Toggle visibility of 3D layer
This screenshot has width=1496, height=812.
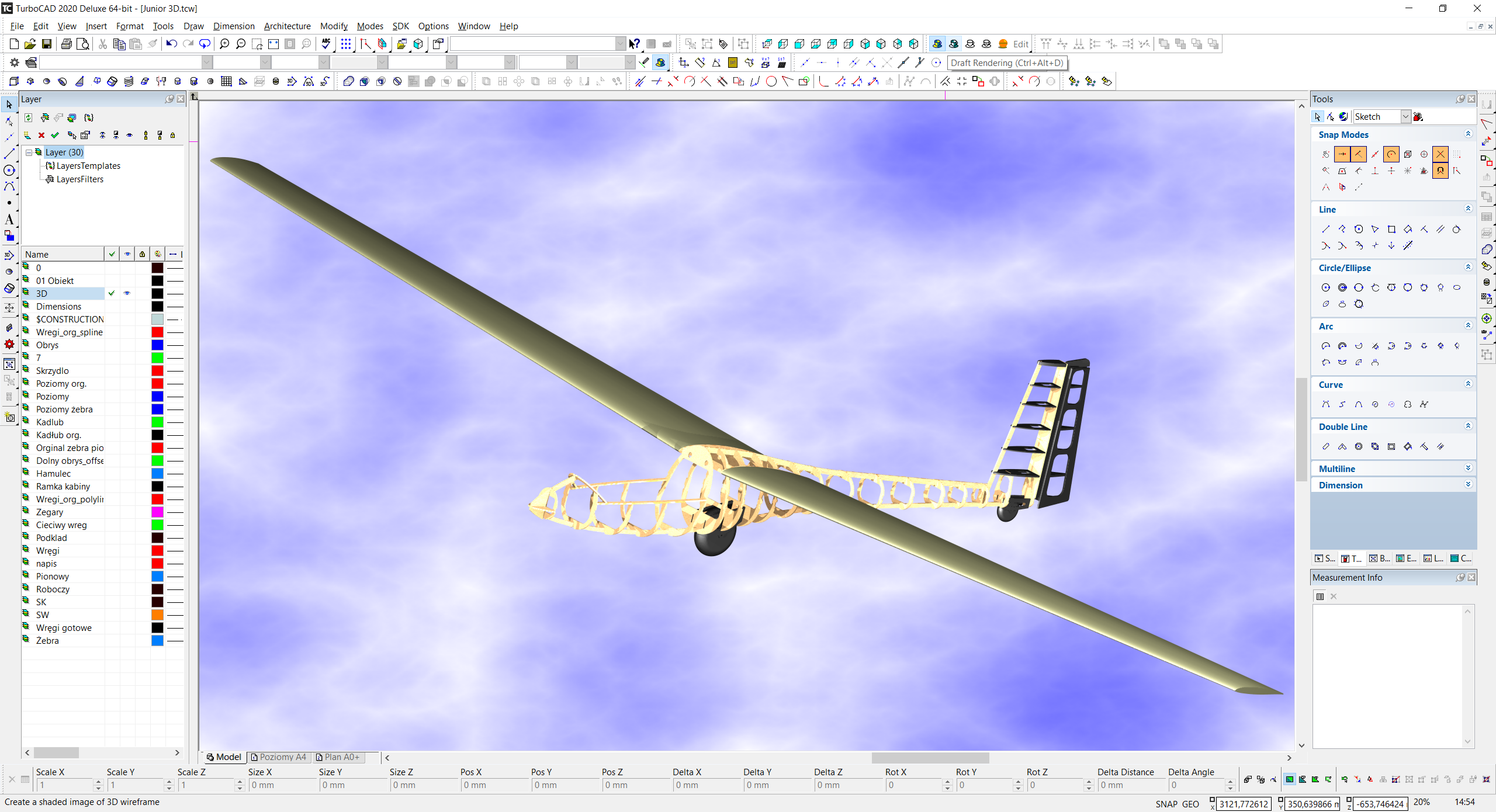[127, 293]
